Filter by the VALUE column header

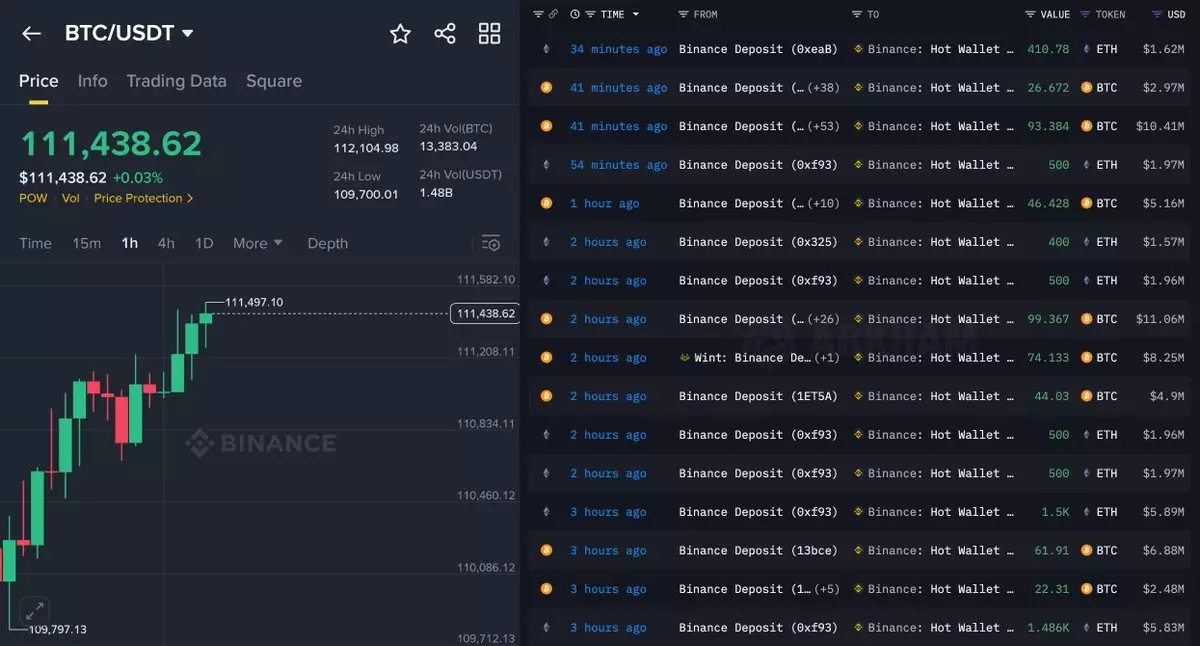tap(1047, 14)
